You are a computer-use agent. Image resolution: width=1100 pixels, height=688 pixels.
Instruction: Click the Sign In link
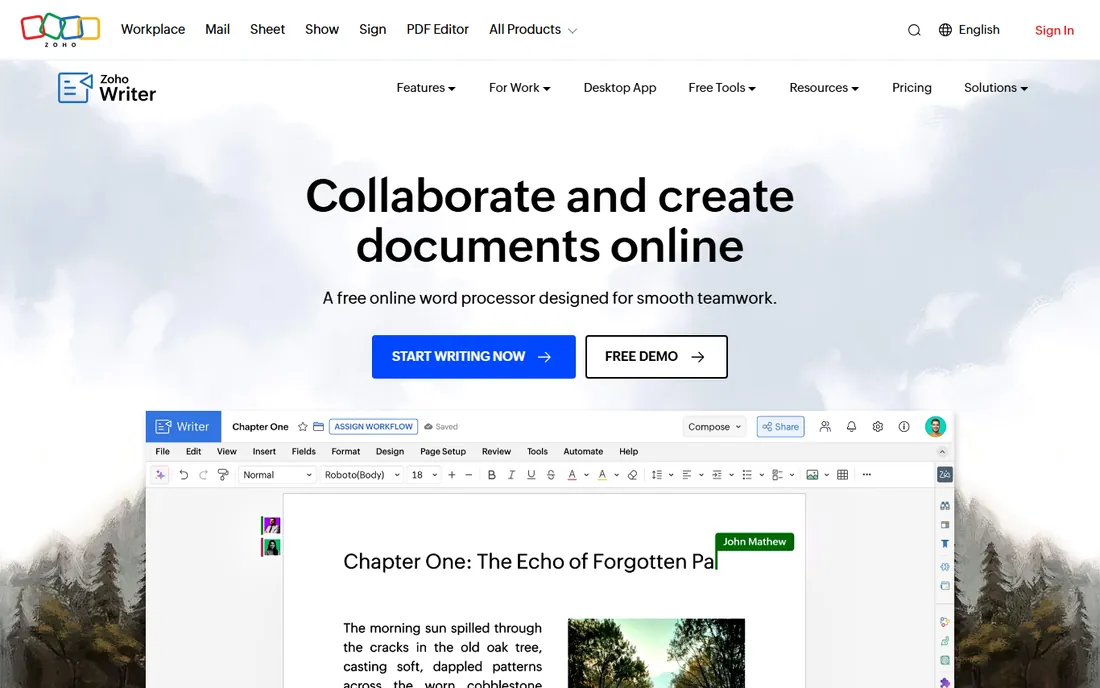[x=1054, y=30]
